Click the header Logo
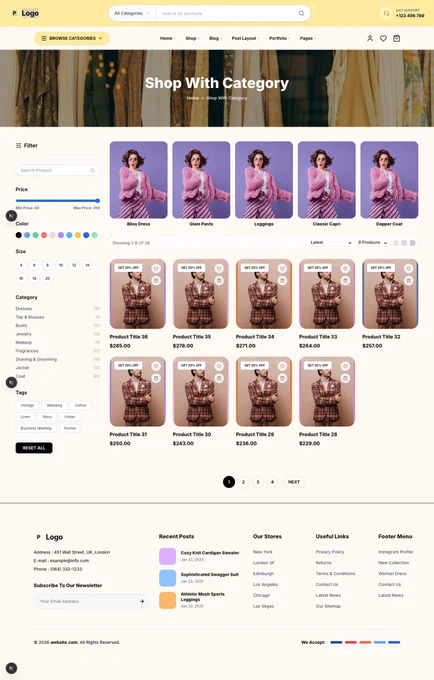This screenshot has width=434, height=680. tap(26, 13)
